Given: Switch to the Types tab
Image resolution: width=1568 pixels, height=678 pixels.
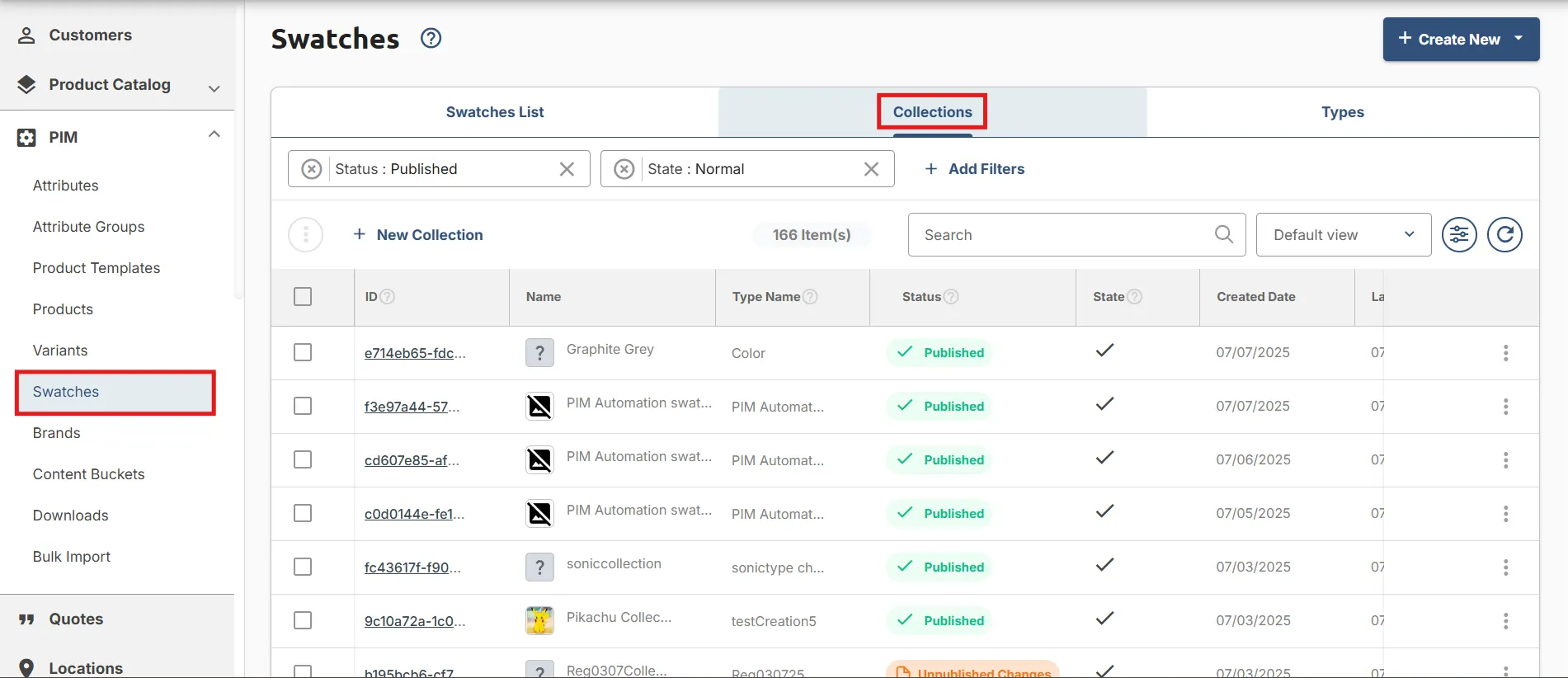Looking at the screenshot, I should click(1343, 112).
